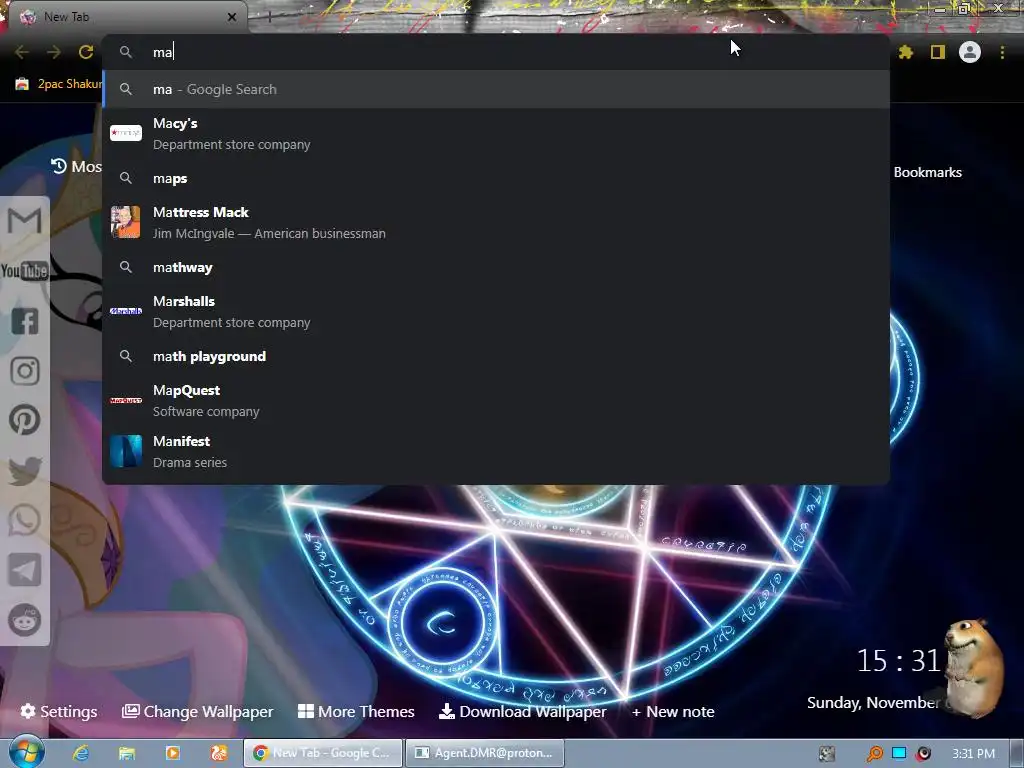The height and width of the screenshot is (768, 1024).
Task: Open the media player taskbar icon
Action: (x=172, y=753)
